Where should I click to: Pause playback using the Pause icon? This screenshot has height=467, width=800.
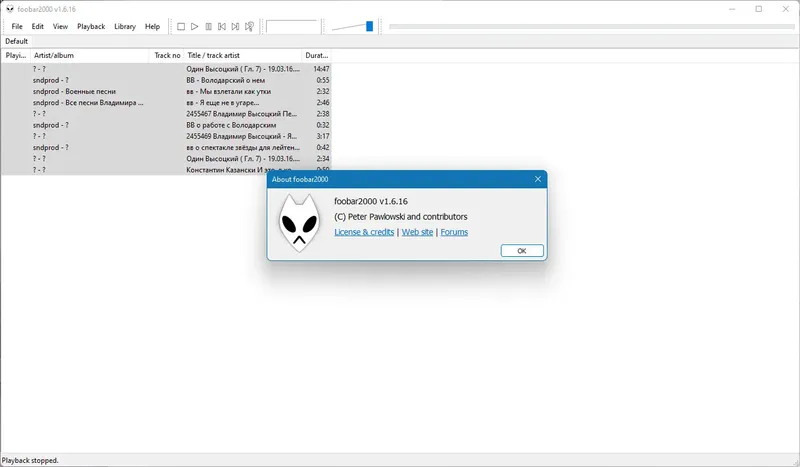click(208, 27)
